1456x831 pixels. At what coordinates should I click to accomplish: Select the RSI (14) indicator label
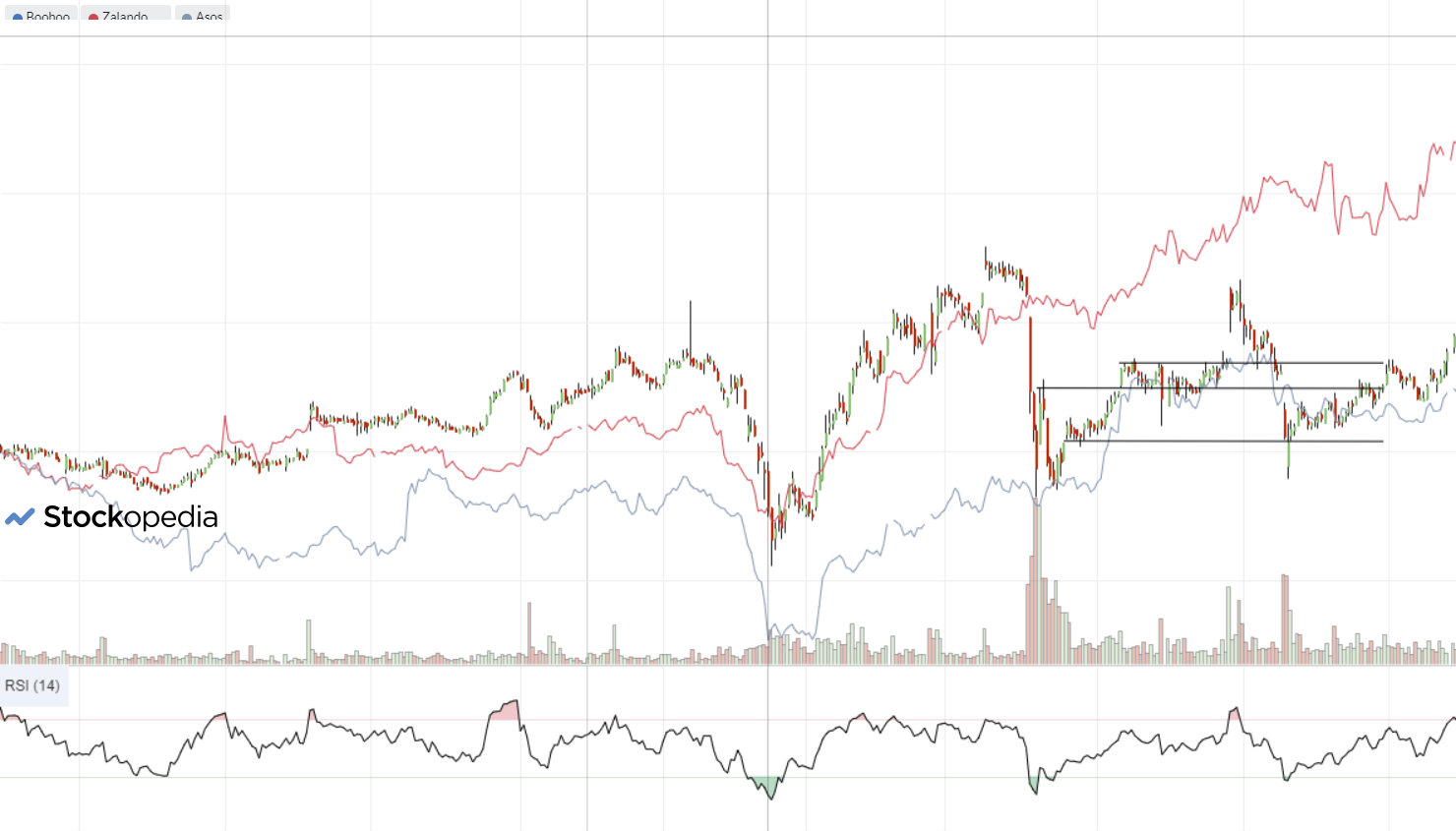32,685
